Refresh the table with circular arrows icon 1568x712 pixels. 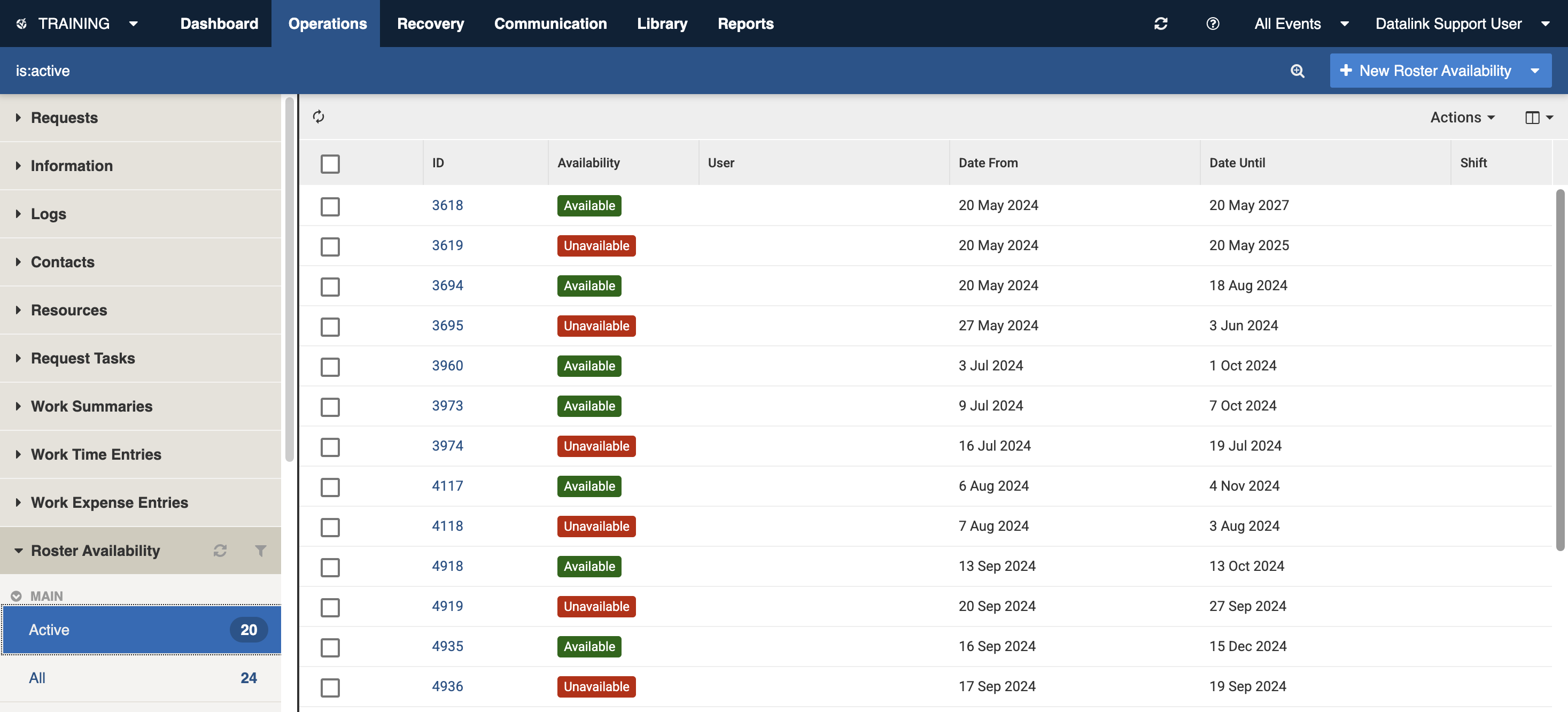tap(319, 117)
